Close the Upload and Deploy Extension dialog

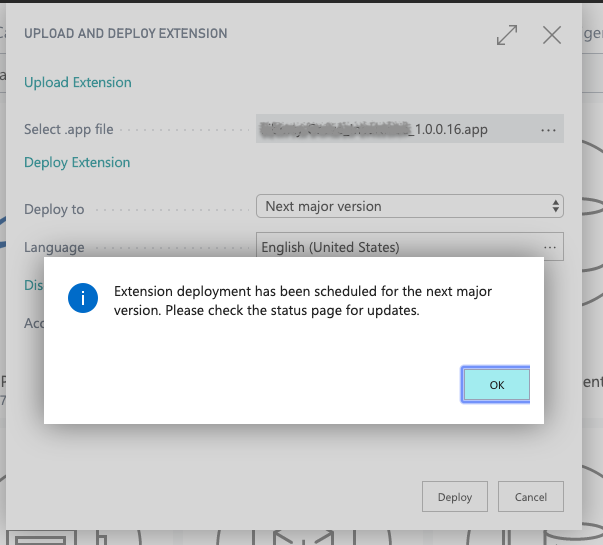pos(552,35)
